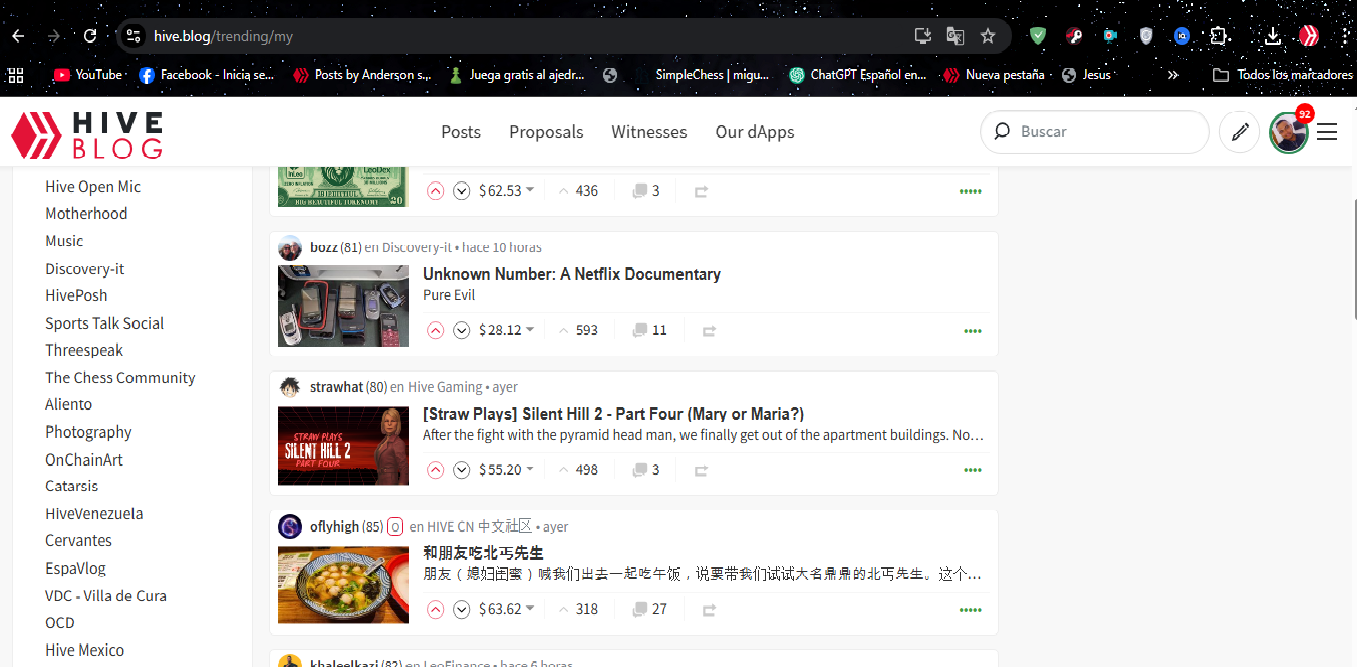Image resolution: width=1357 pixels, height=667 pixels.
Task: Bookmark this page with the star icon
Action: click(x=988, y=36)
